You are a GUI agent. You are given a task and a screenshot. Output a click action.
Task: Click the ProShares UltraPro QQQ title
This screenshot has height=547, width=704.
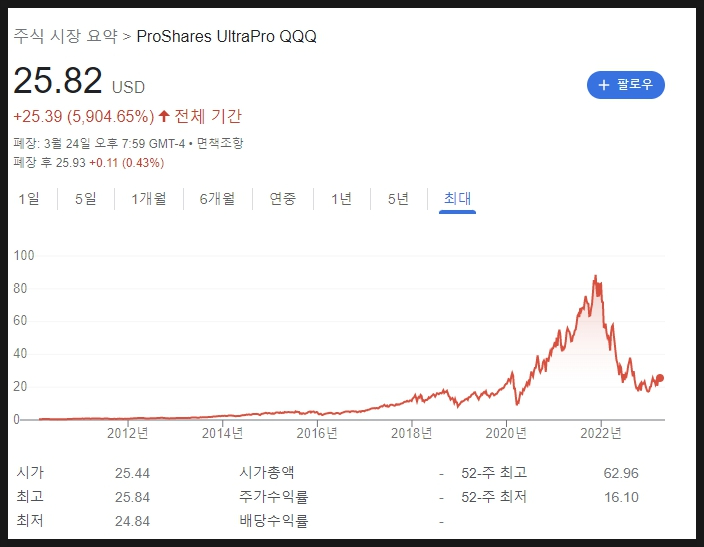(227, 36)
